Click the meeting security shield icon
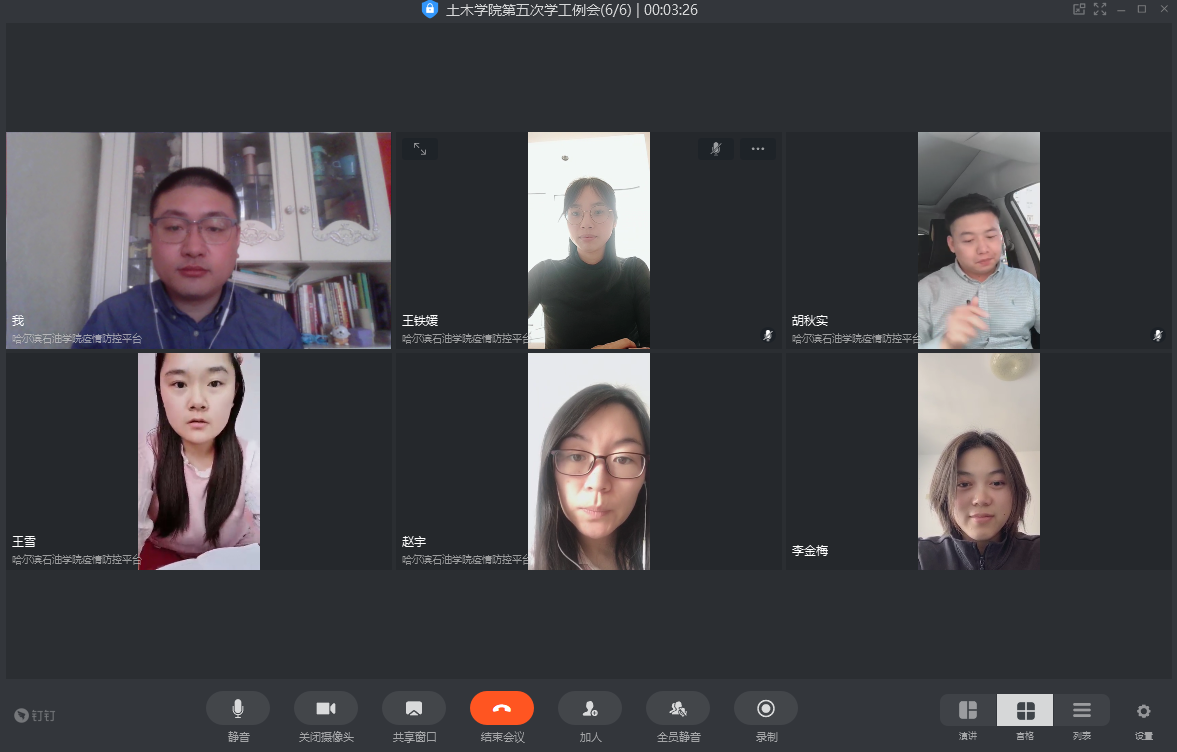Screen dimensions: 1177x752 [x=430, y=10]
